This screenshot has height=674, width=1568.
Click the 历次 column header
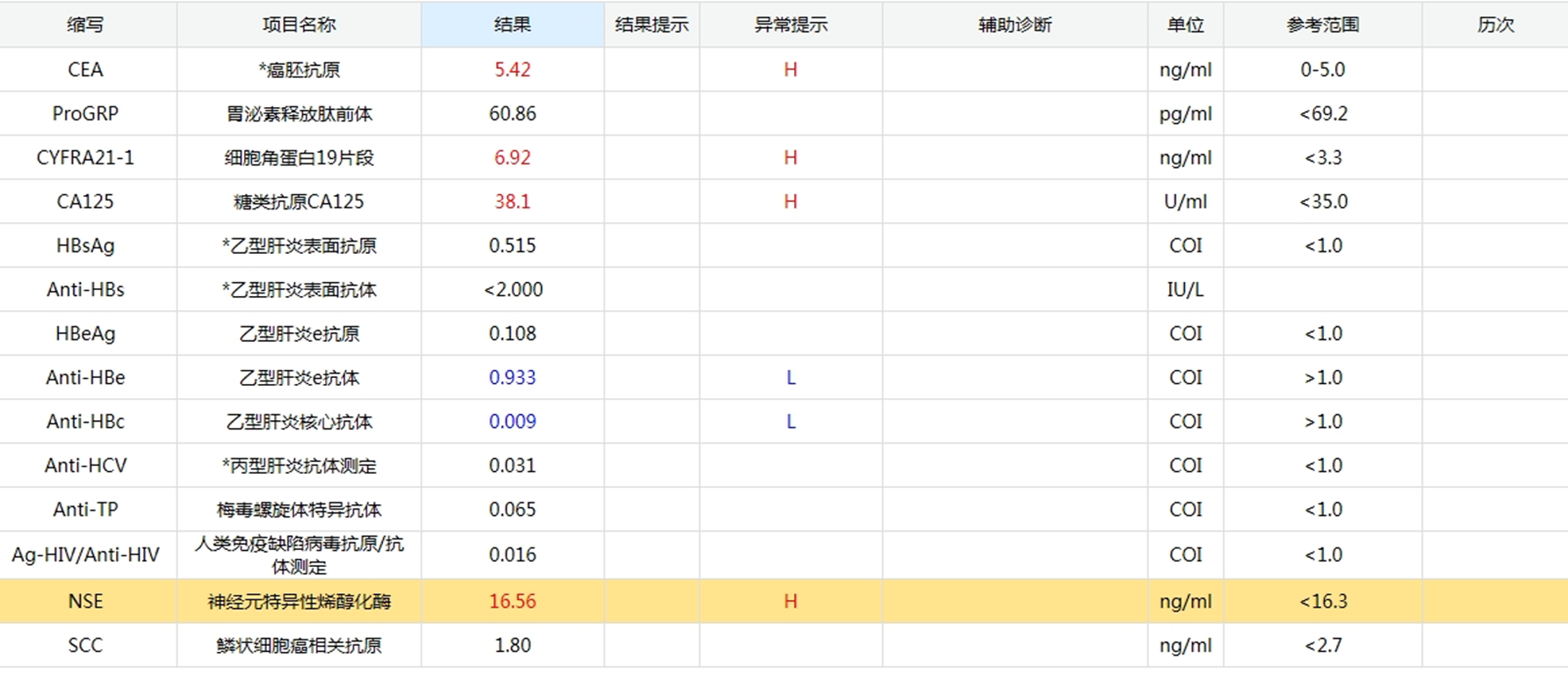pos(1495,25)
